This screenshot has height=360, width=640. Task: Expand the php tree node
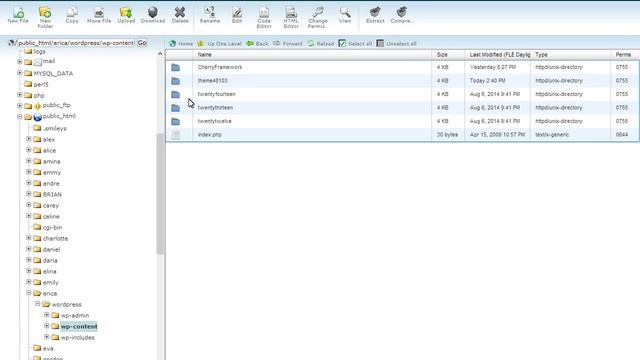point(20,95)
